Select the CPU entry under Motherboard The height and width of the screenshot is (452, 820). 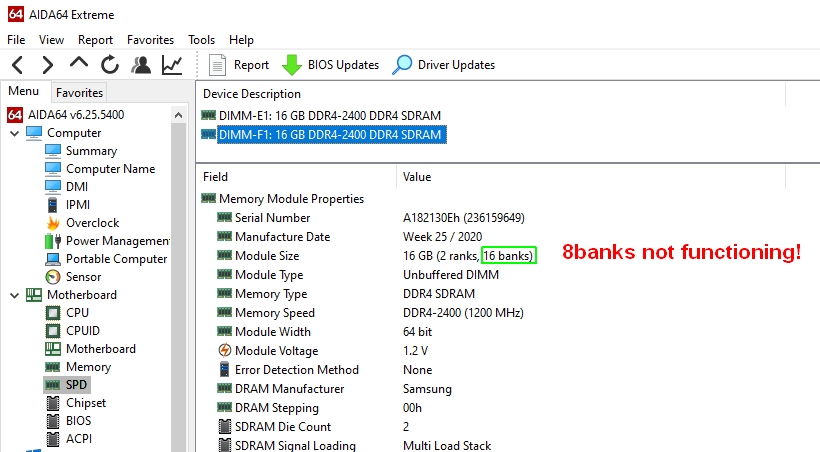tap(77, 313)
